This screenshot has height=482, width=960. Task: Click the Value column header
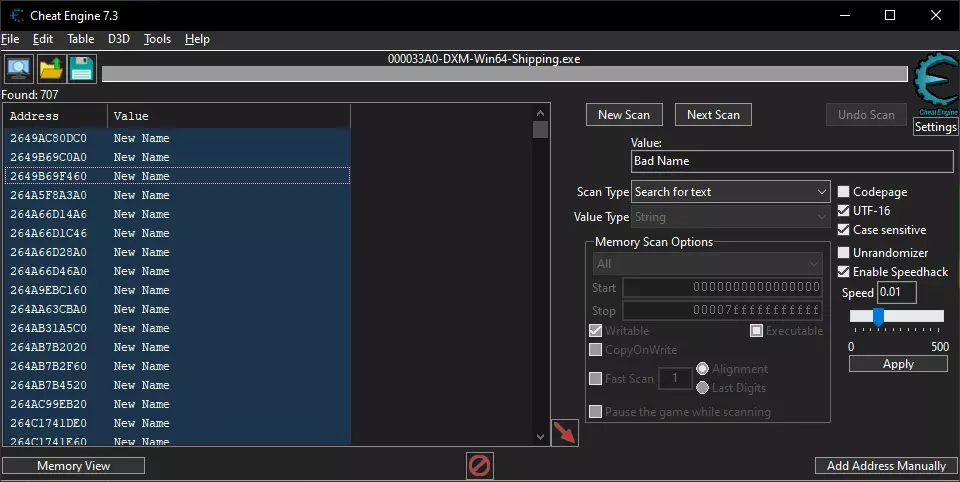click(x=229, y=116)
